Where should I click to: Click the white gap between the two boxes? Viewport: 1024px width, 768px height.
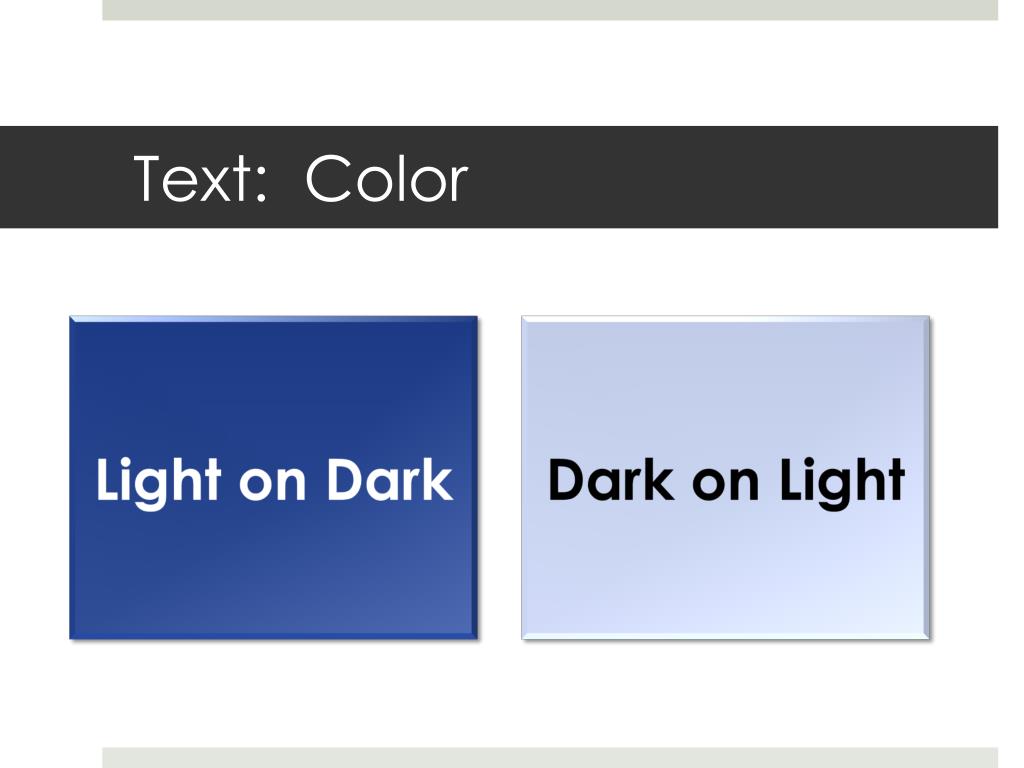[x=500, y=477]
